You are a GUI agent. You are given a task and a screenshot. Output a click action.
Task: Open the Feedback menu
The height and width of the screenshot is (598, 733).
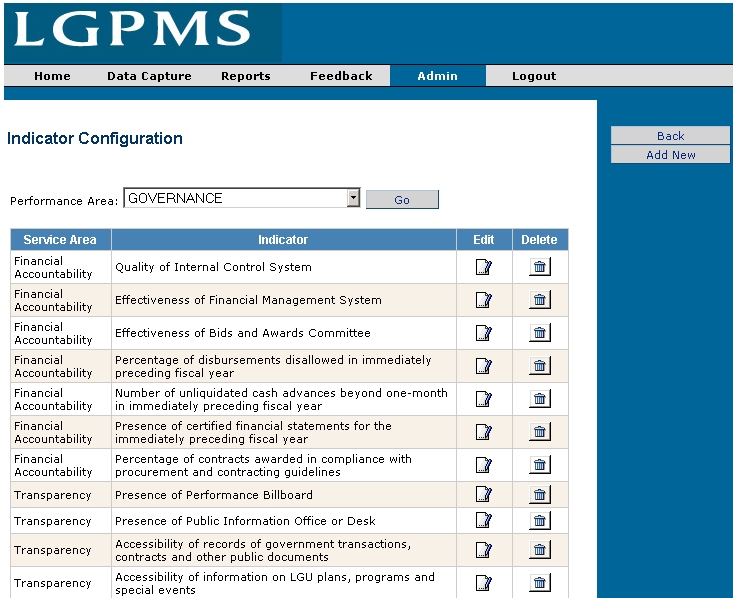(341, 76)
